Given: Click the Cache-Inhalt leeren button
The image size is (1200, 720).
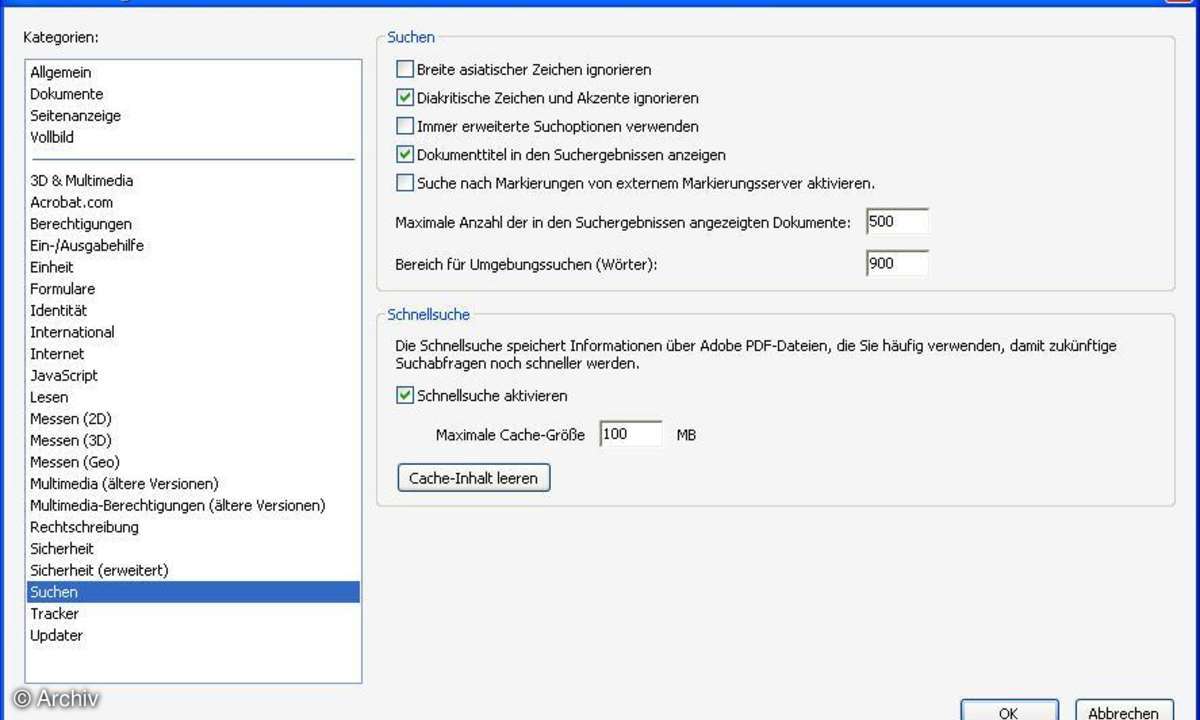Looking at the screenshot, I should [x=474, y=478].
